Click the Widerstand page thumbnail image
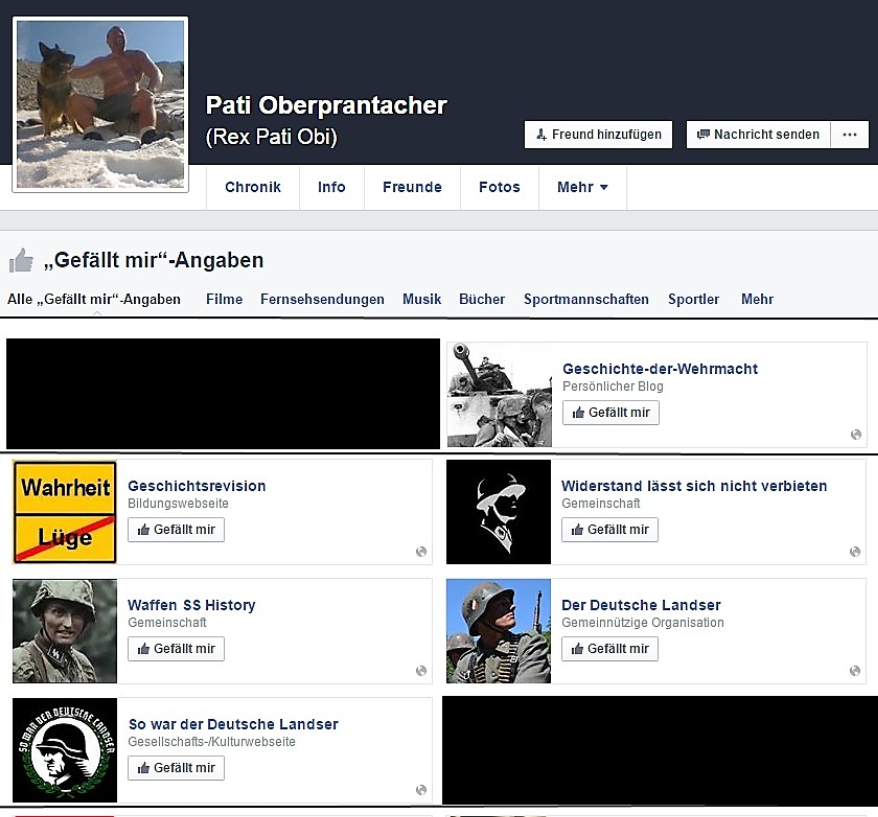The height and width of the screenshot is (817, 878). click(498, 512)
